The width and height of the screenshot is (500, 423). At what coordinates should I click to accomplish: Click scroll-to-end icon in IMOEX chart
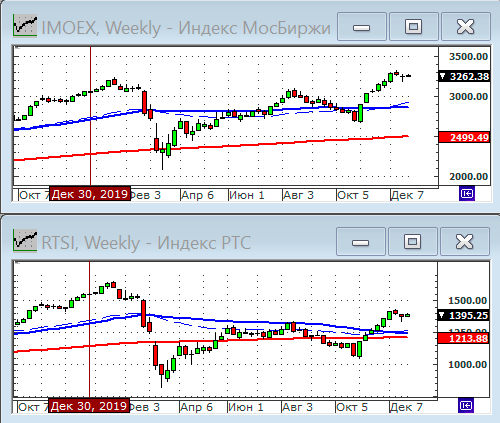click(x=467, y=194)
